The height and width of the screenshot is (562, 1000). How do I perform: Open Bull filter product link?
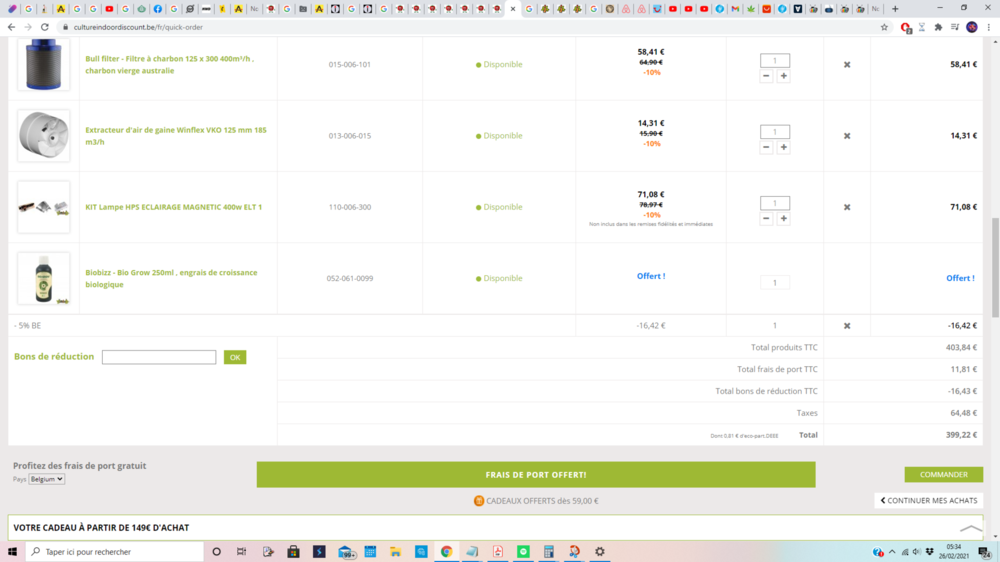point(170,64)
